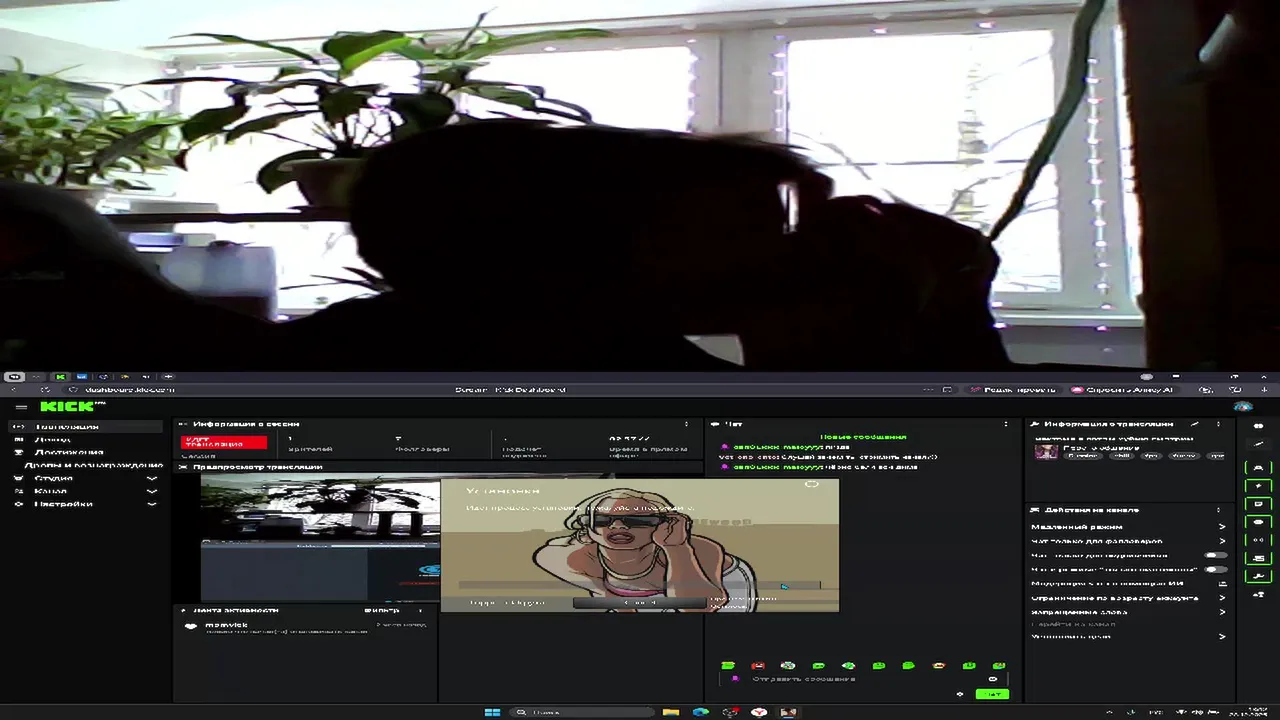Click the icon in the installer's top-right corner
Image resolution: width=1280 pixels, height=720 pixels.
(x=812, y=484)
